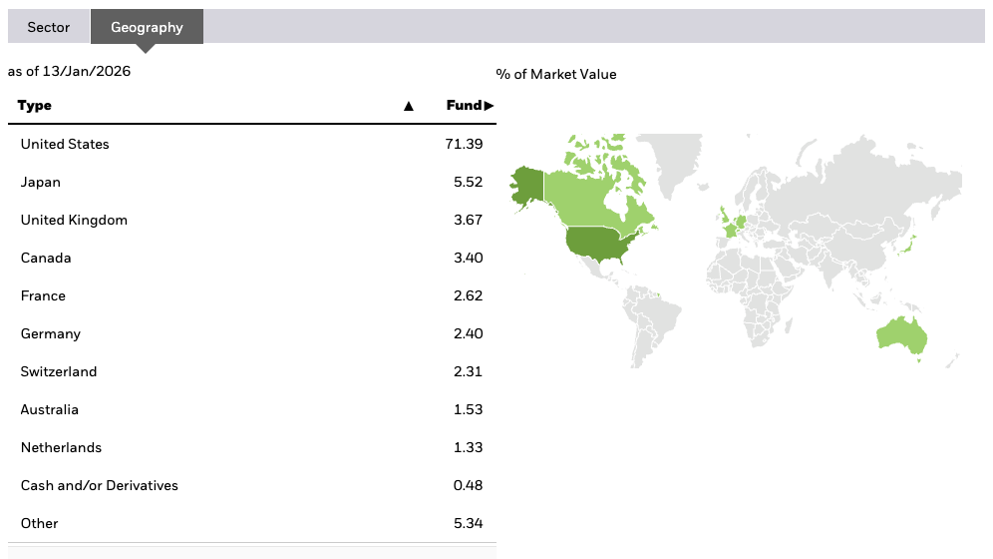Click the Netherlands row label
The height and width of the screenshot is (559, 993).
[x=61, y=447]
